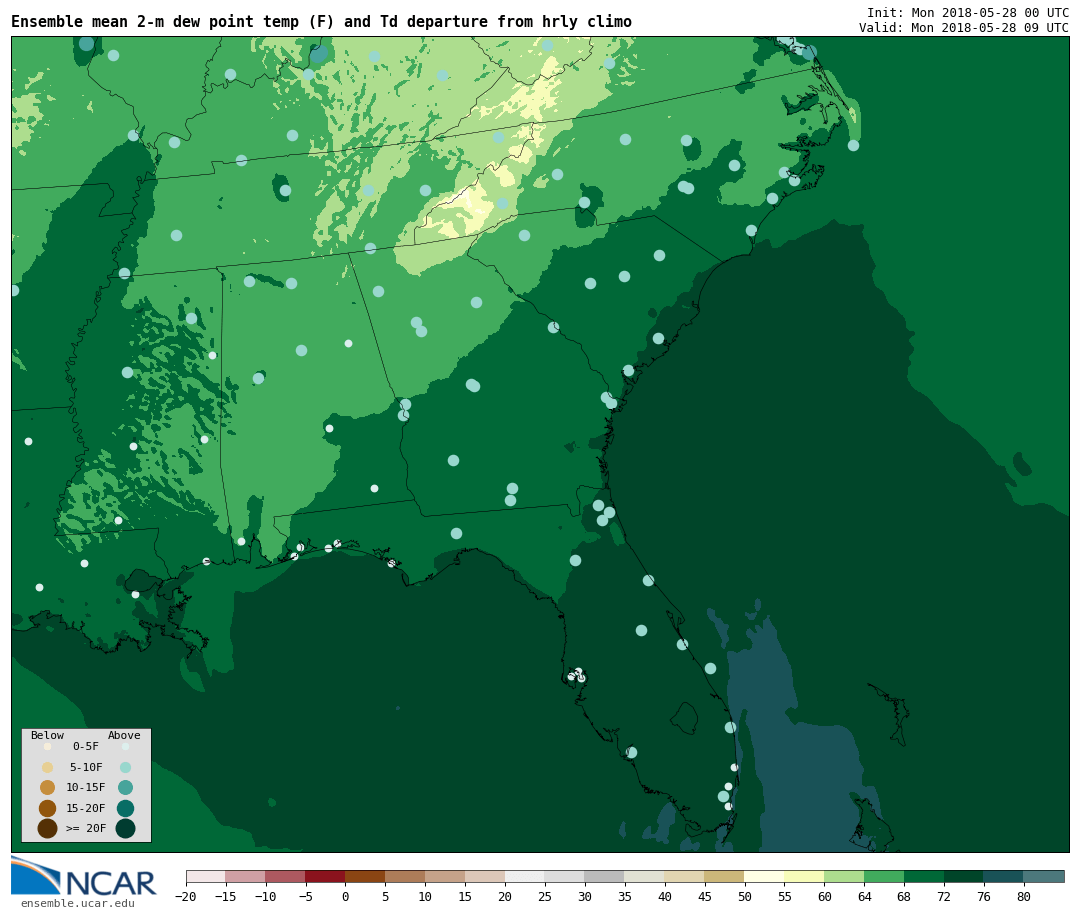Click the above 5-10F light teal legend circle
The height and width of the screenshot is (915, 1080).
point(125,768)
